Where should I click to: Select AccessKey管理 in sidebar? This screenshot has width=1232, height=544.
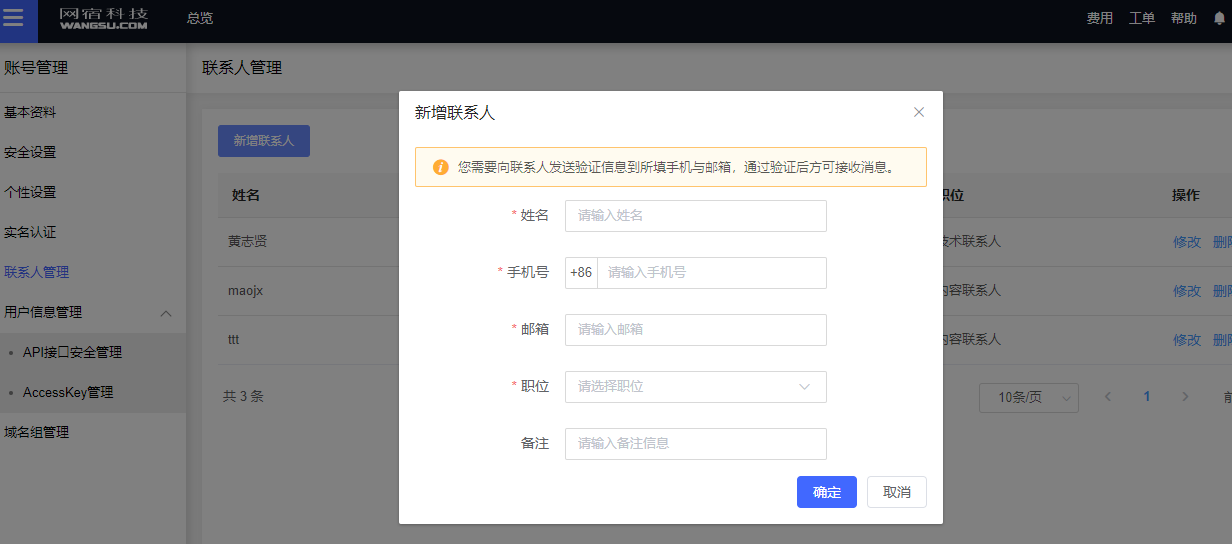68,393
